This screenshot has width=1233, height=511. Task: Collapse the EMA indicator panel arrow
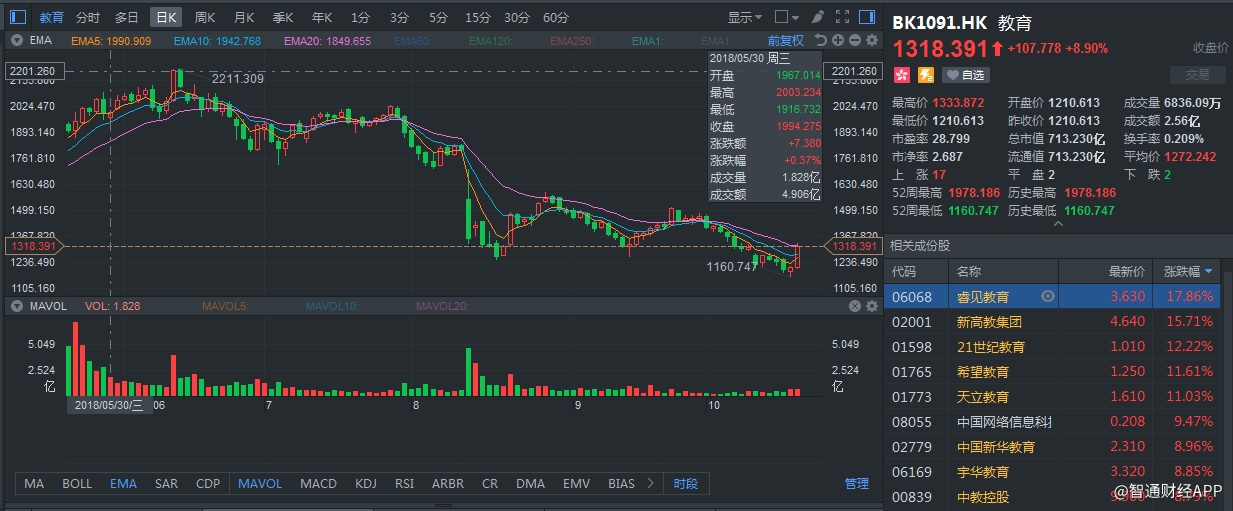(18, 41)
